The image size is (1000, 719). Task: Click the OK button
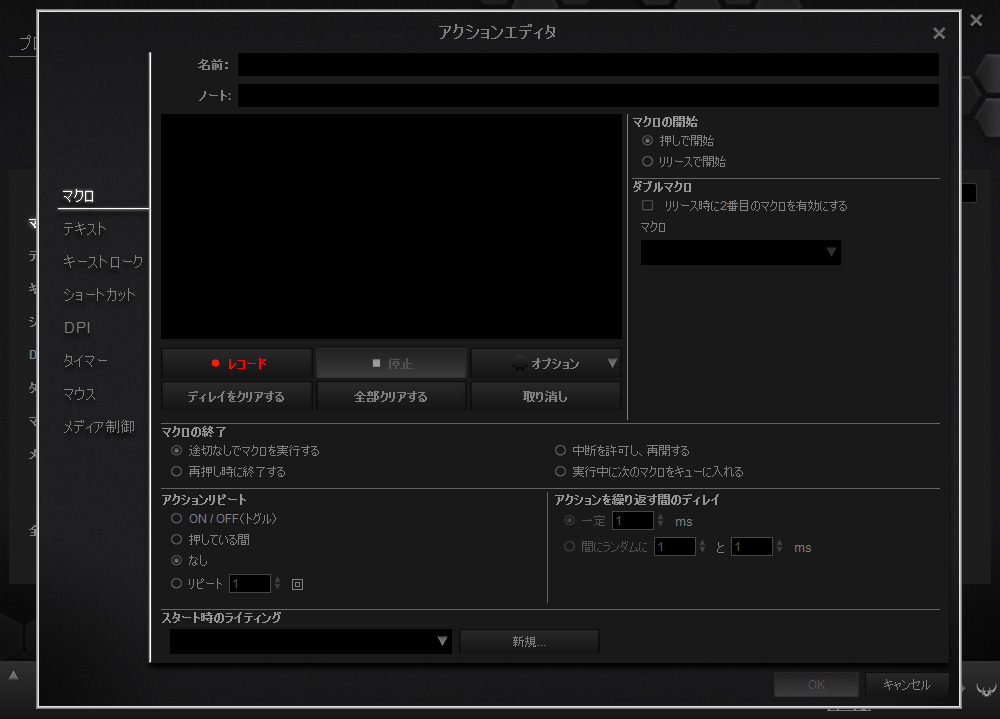point(816,685)
